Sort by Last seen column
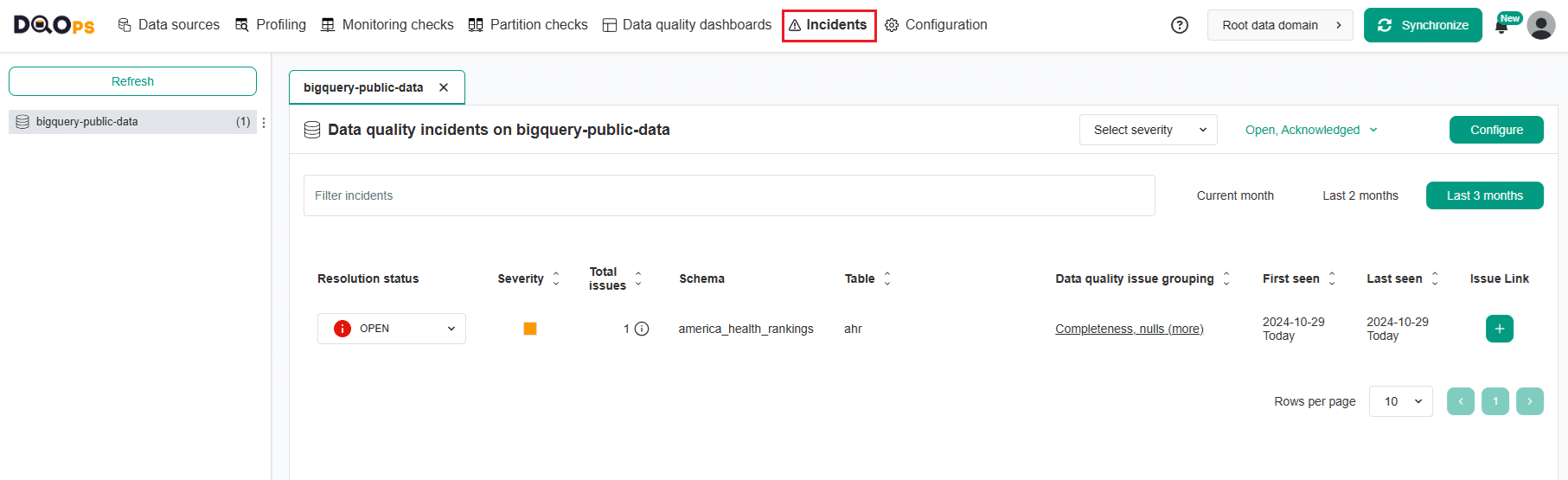Image resolution: width=1568 pixels, height=480 pixels. [x=1435, y=278]
